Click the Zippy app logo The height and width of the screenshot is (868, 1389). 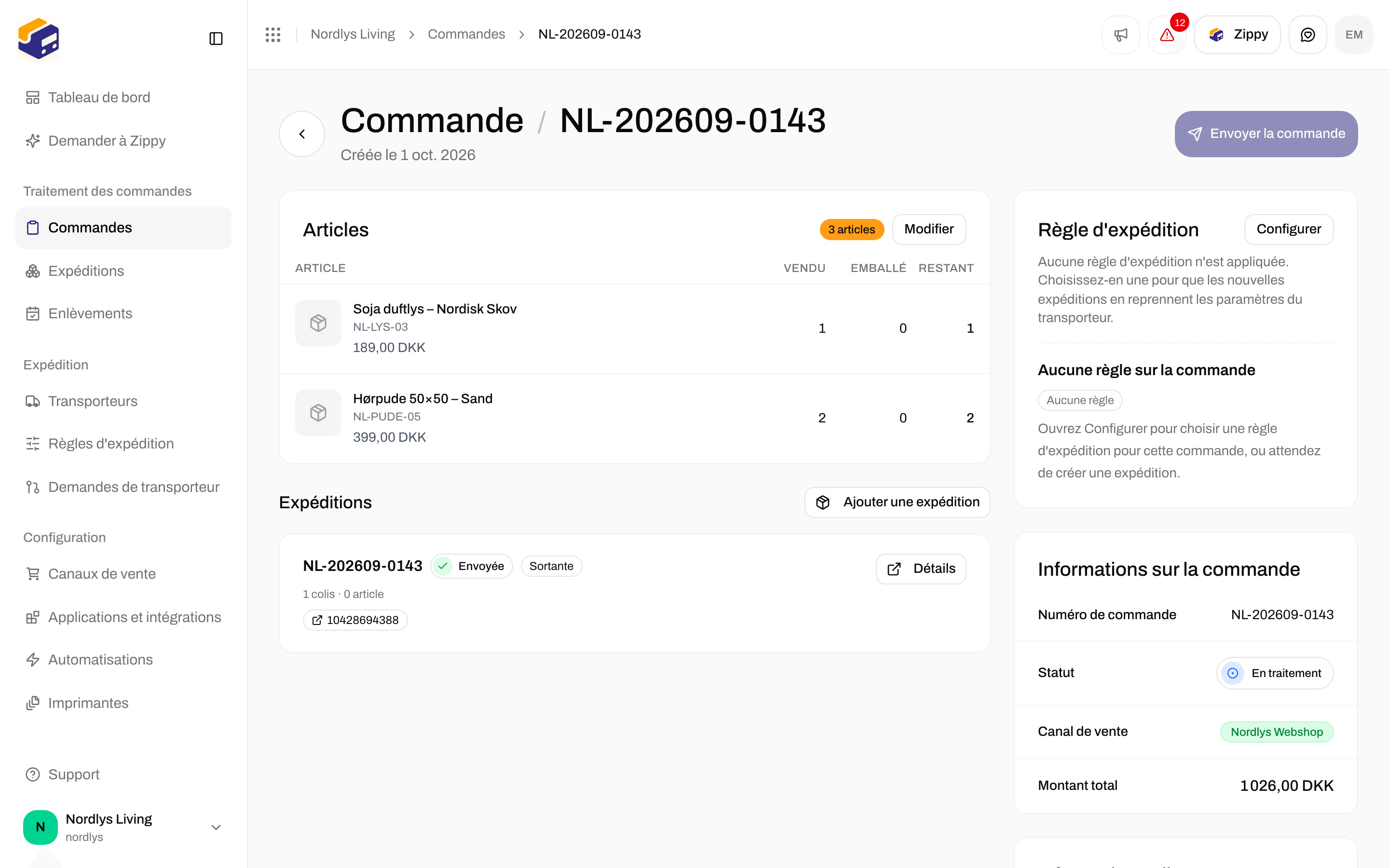pyautogui.click(x=39, y=39)
